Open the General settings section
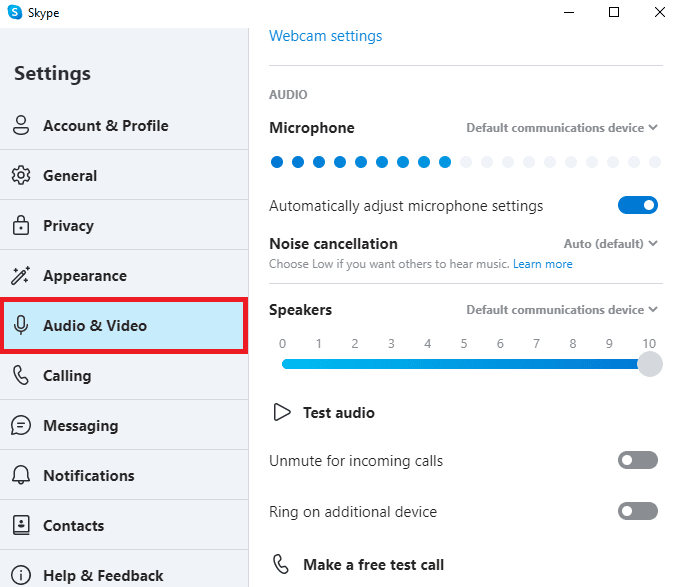 point(124,175)
